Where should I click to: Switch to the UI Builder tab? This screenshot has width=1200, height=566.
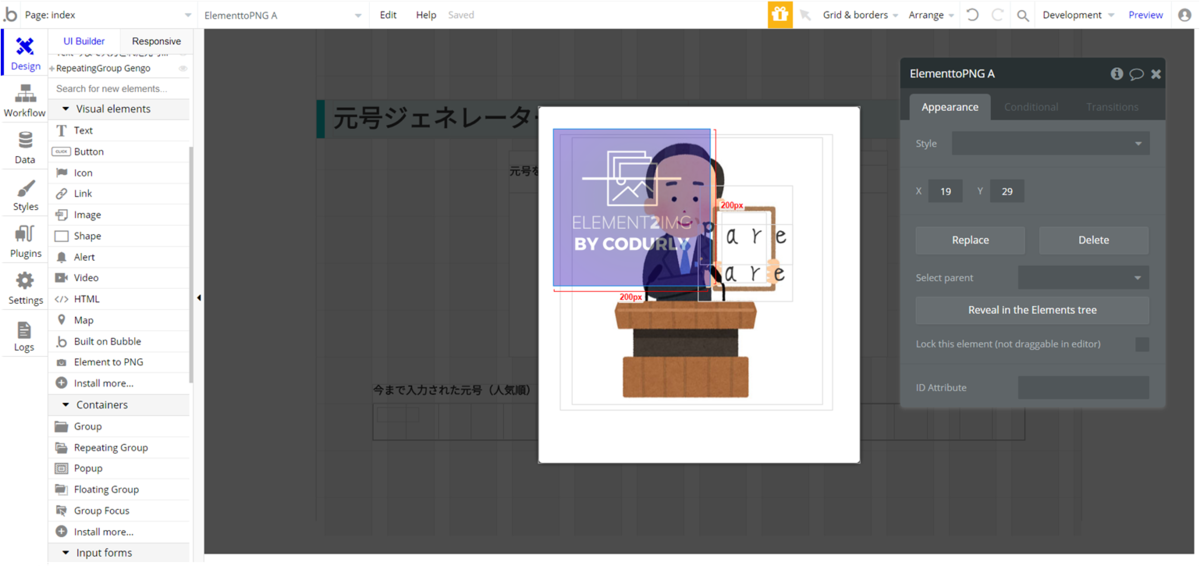(x=84, y=41)
